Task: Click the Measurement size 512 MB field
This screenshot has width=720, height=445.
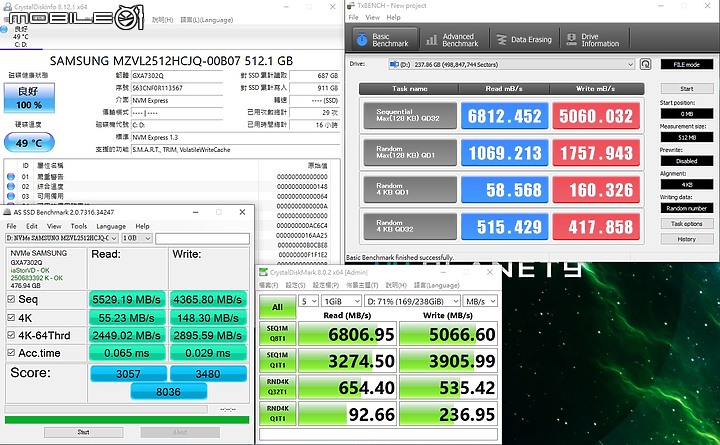Action: tap(686, 137)
